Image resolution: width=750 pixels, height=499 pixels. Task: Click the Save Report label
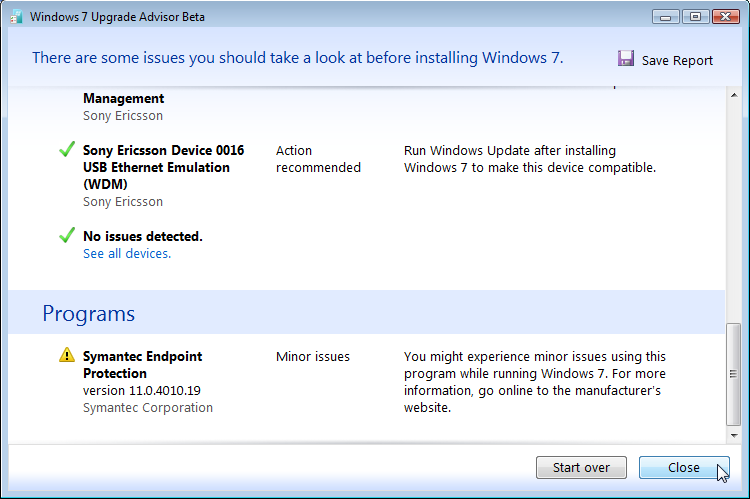click(x=677, y=61)
